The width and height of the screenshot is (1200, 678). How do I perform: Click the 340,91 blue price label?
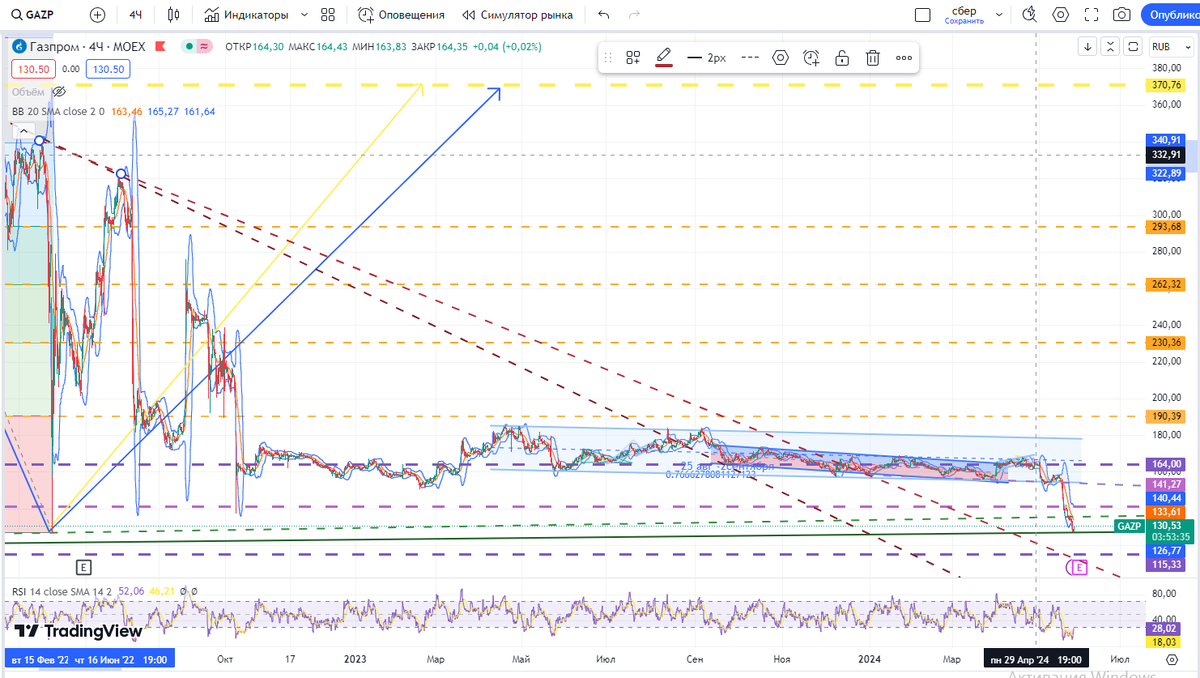pos(1168,140)
